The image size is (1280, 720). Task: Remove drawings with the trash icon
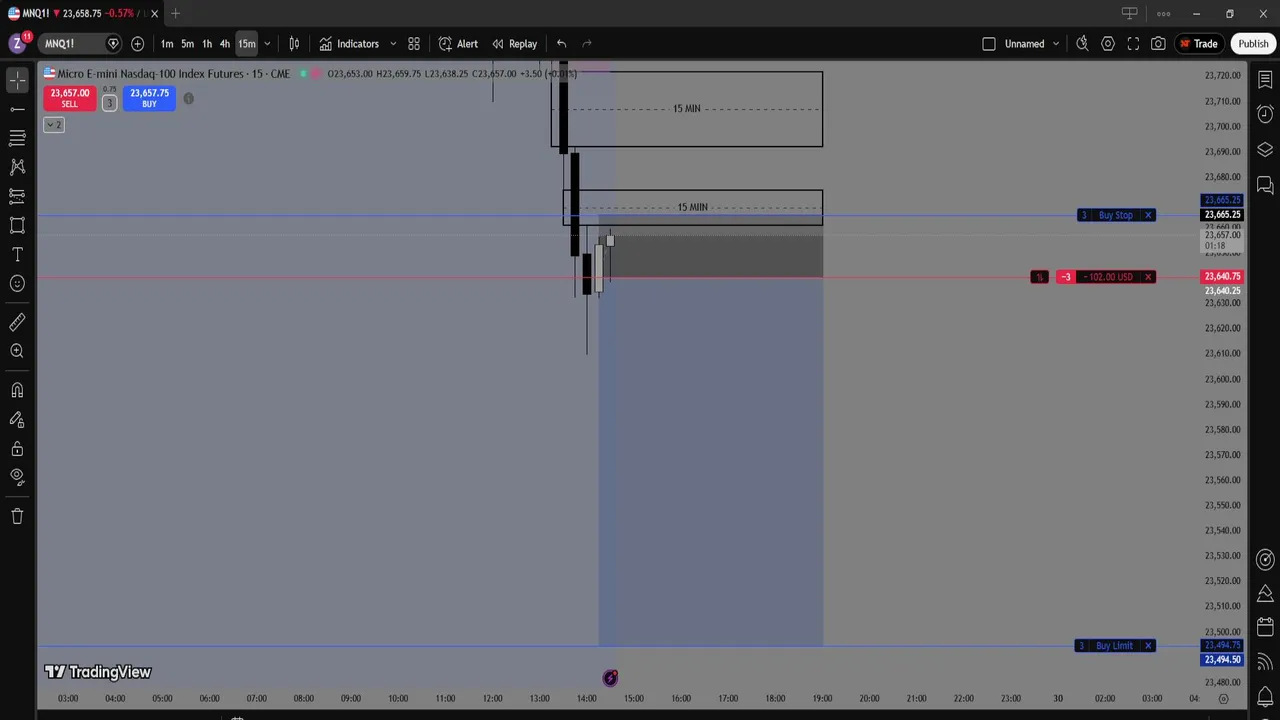pos(17,516)
